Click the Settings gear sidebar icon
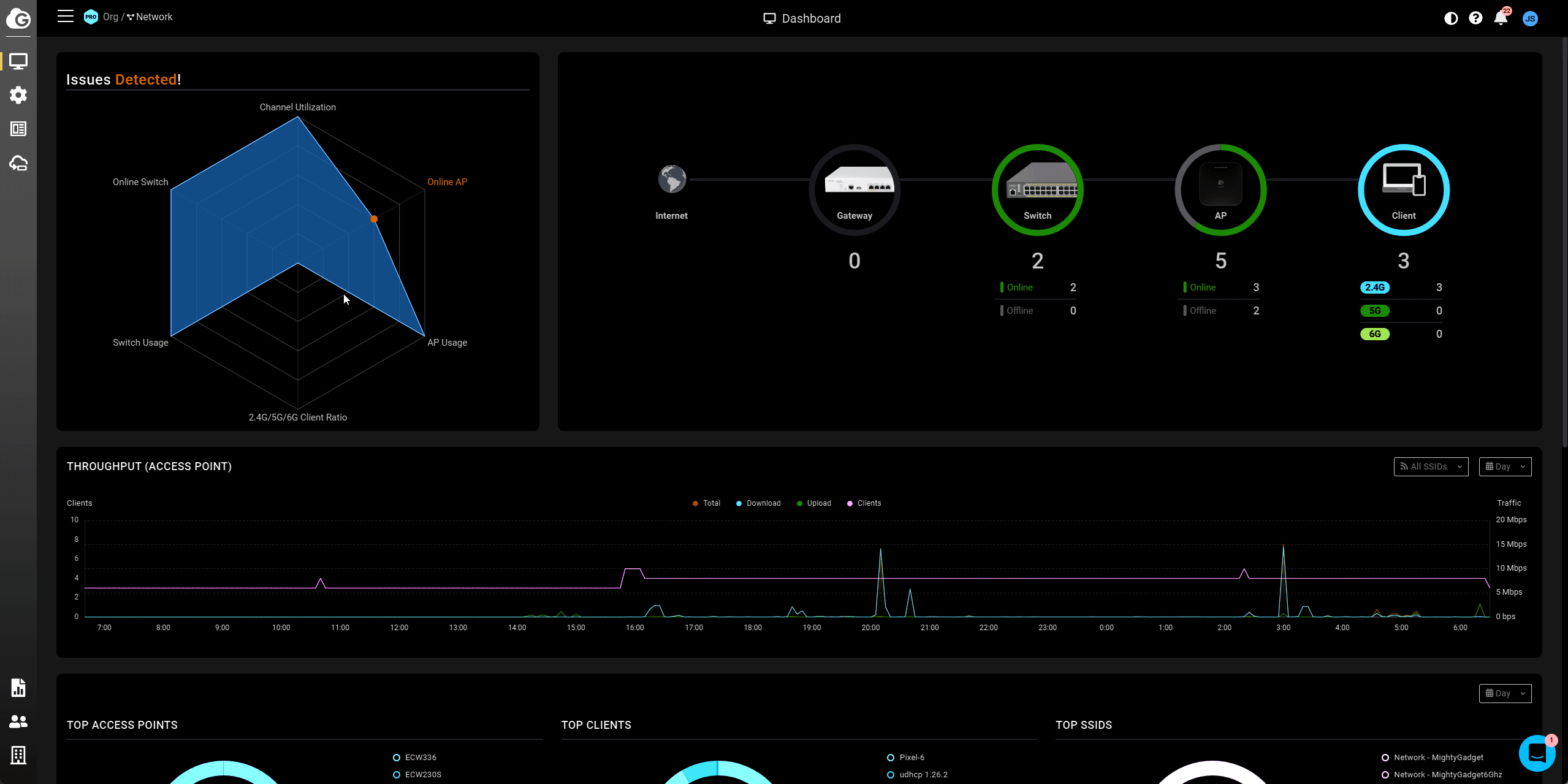The width and height of the screenshot is (1568, 784). click(x=18, y=95)
